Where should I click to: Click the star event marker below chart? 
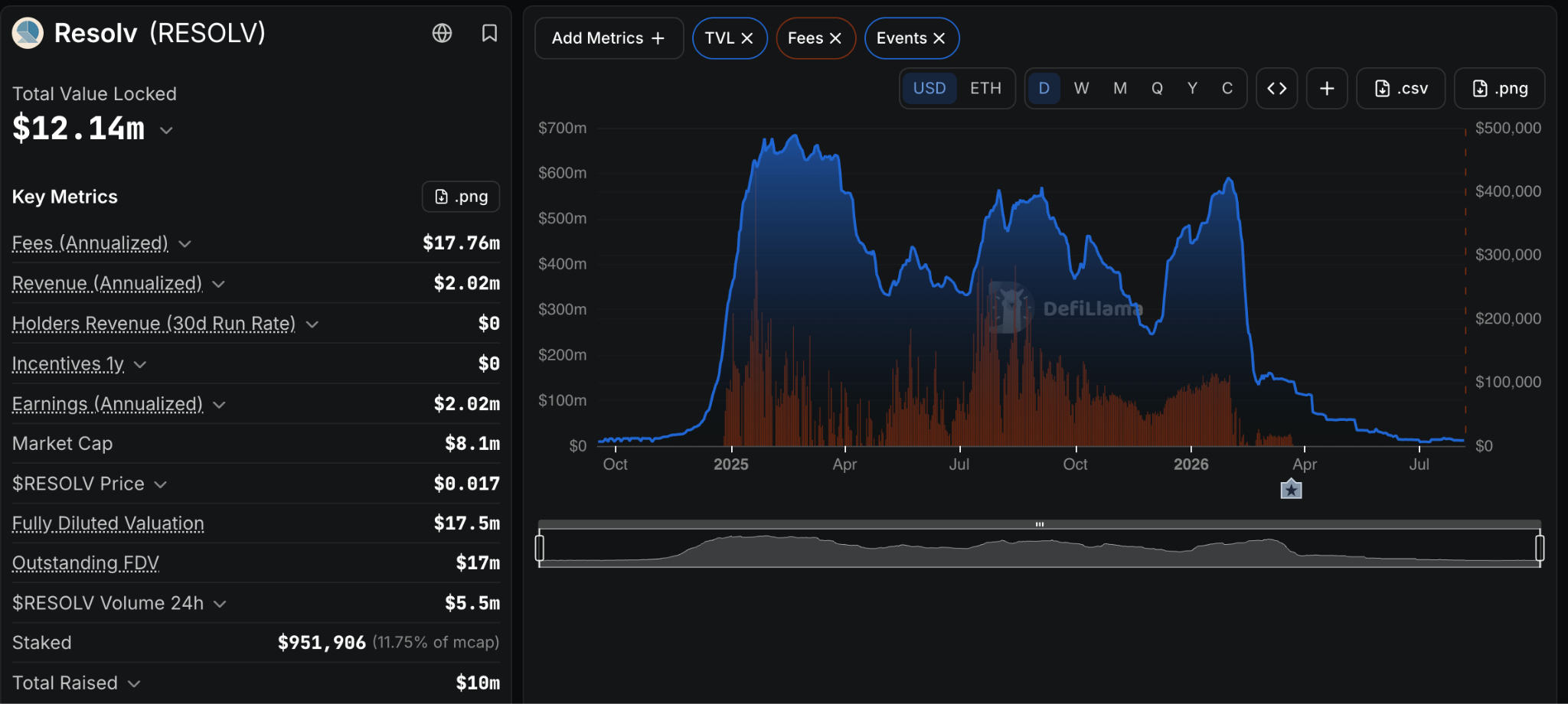pyautogui.click(x=1291, y=489)
